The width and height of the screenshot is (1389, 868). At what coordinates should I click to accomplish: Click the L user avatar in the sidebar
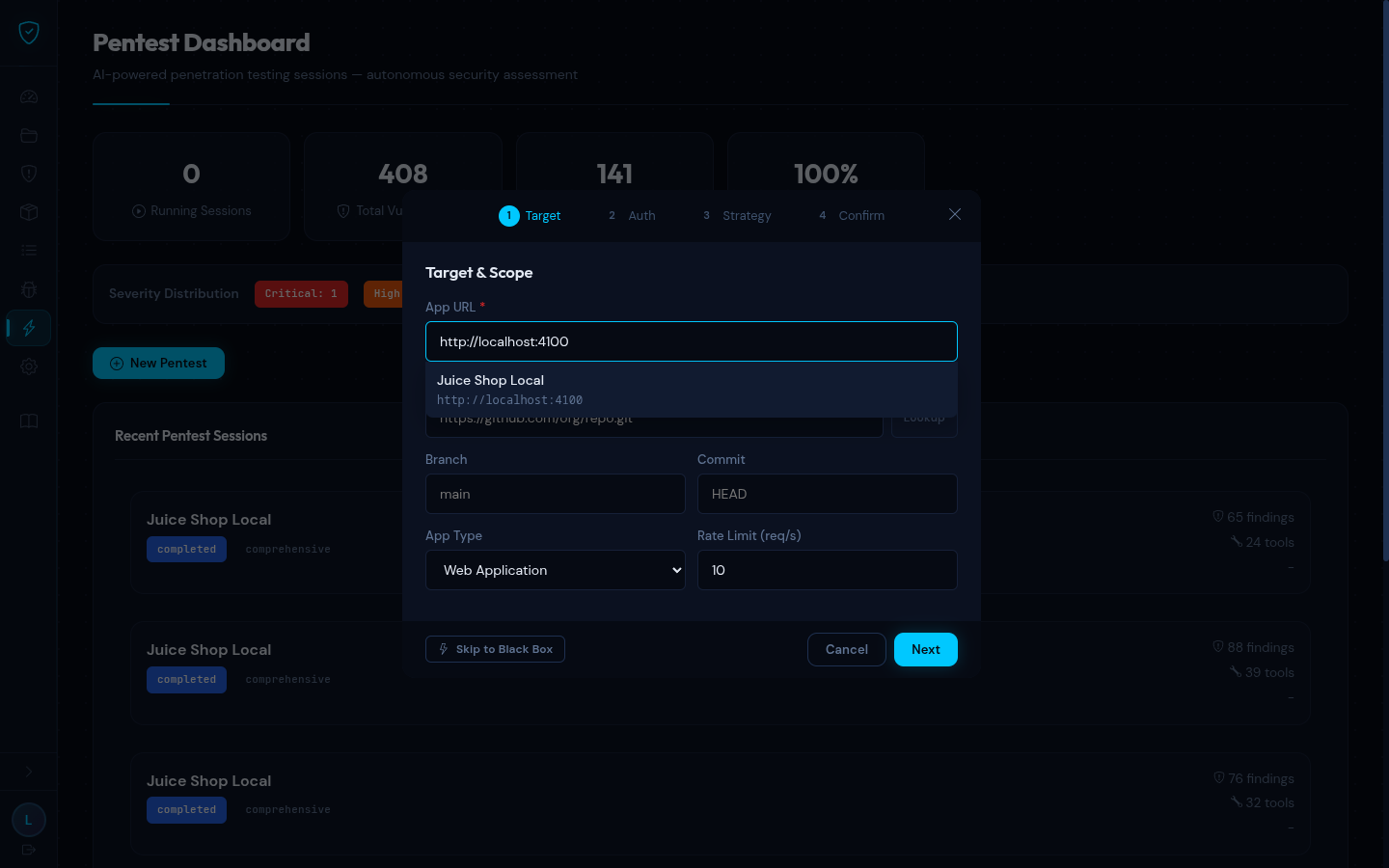click(x=28, y=819)
